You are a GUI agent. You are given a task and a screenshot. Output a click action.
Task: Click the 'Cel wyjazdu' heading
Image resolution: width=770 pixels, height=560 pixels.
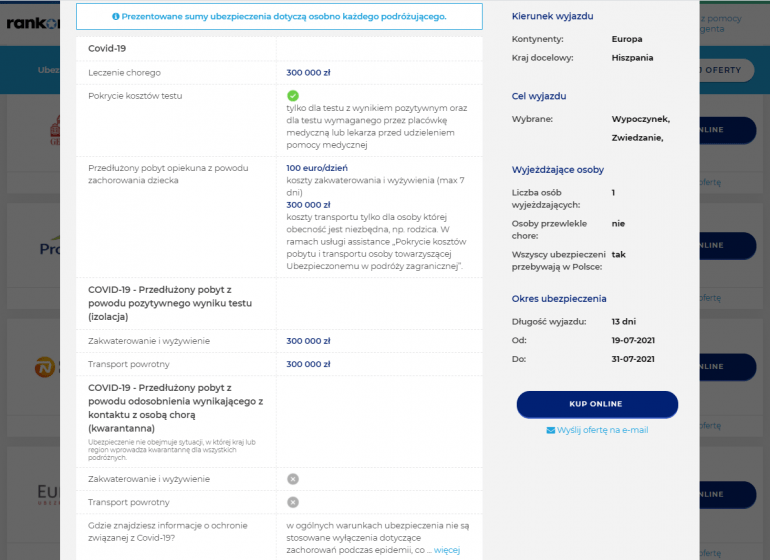coord(539,96)
